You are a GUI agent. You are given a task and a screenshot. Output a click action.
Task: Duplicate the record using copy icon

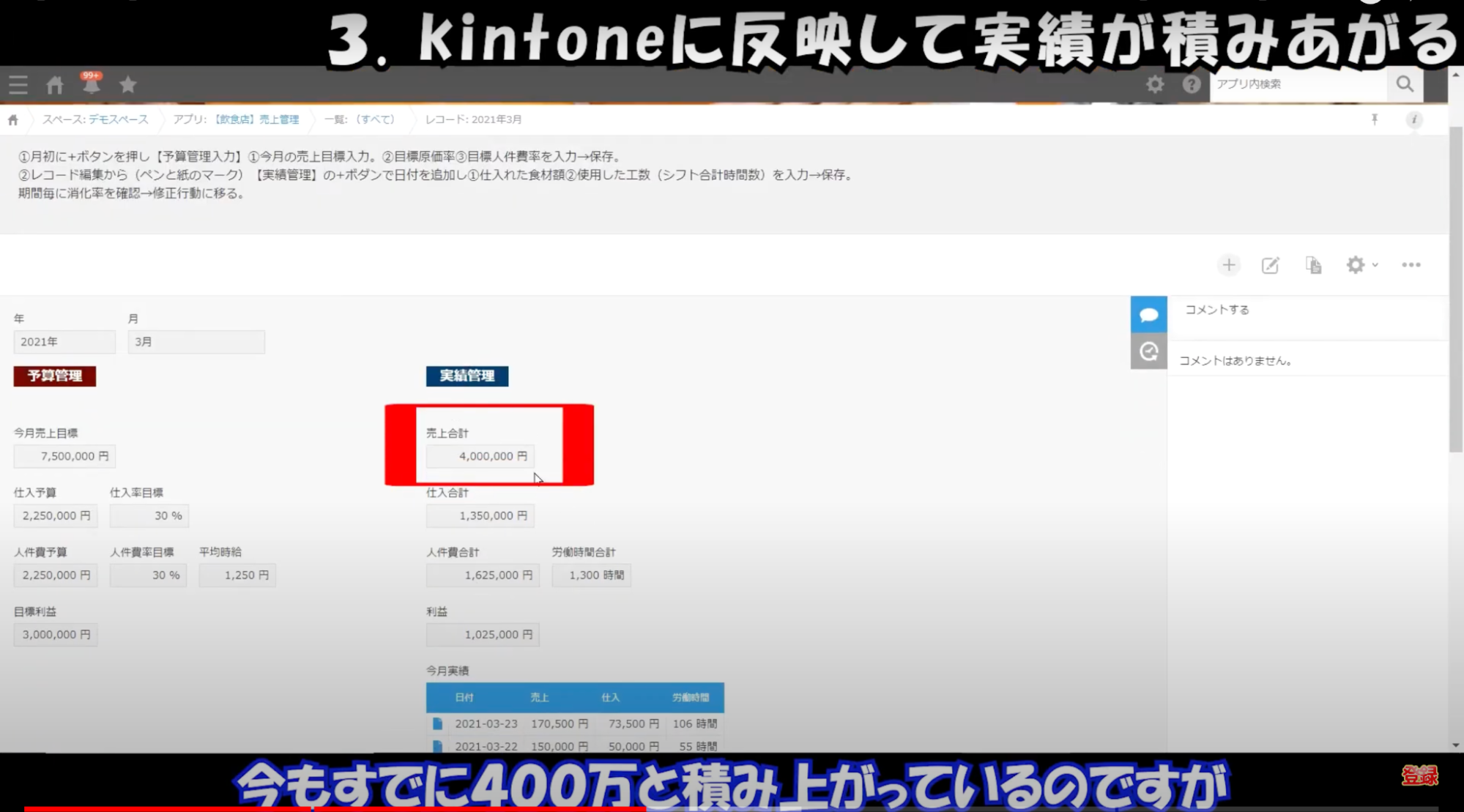point(1313,265)
